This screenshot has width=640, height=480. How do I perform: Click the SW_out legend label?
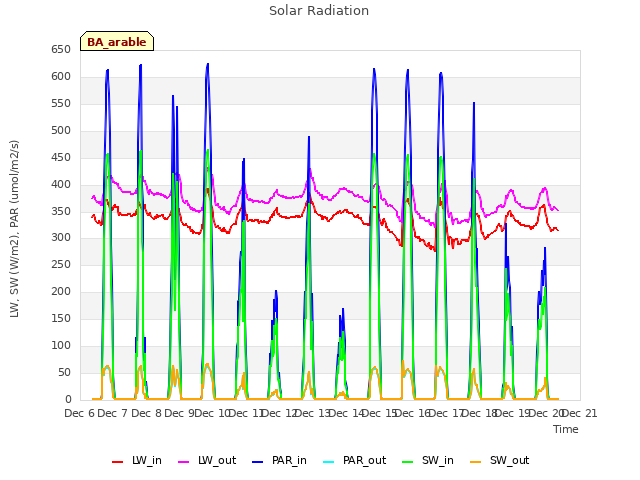509,460
